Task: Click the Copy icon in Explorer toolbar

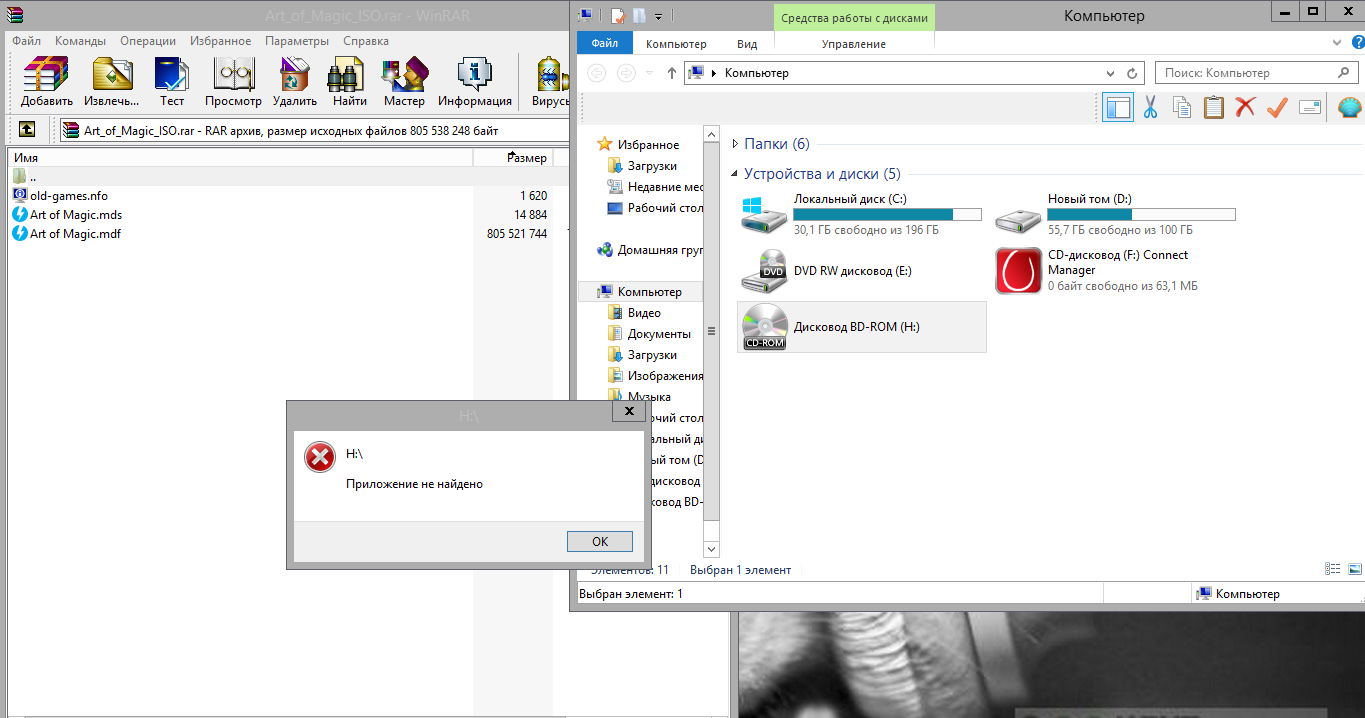Action: coord(1182,107)
